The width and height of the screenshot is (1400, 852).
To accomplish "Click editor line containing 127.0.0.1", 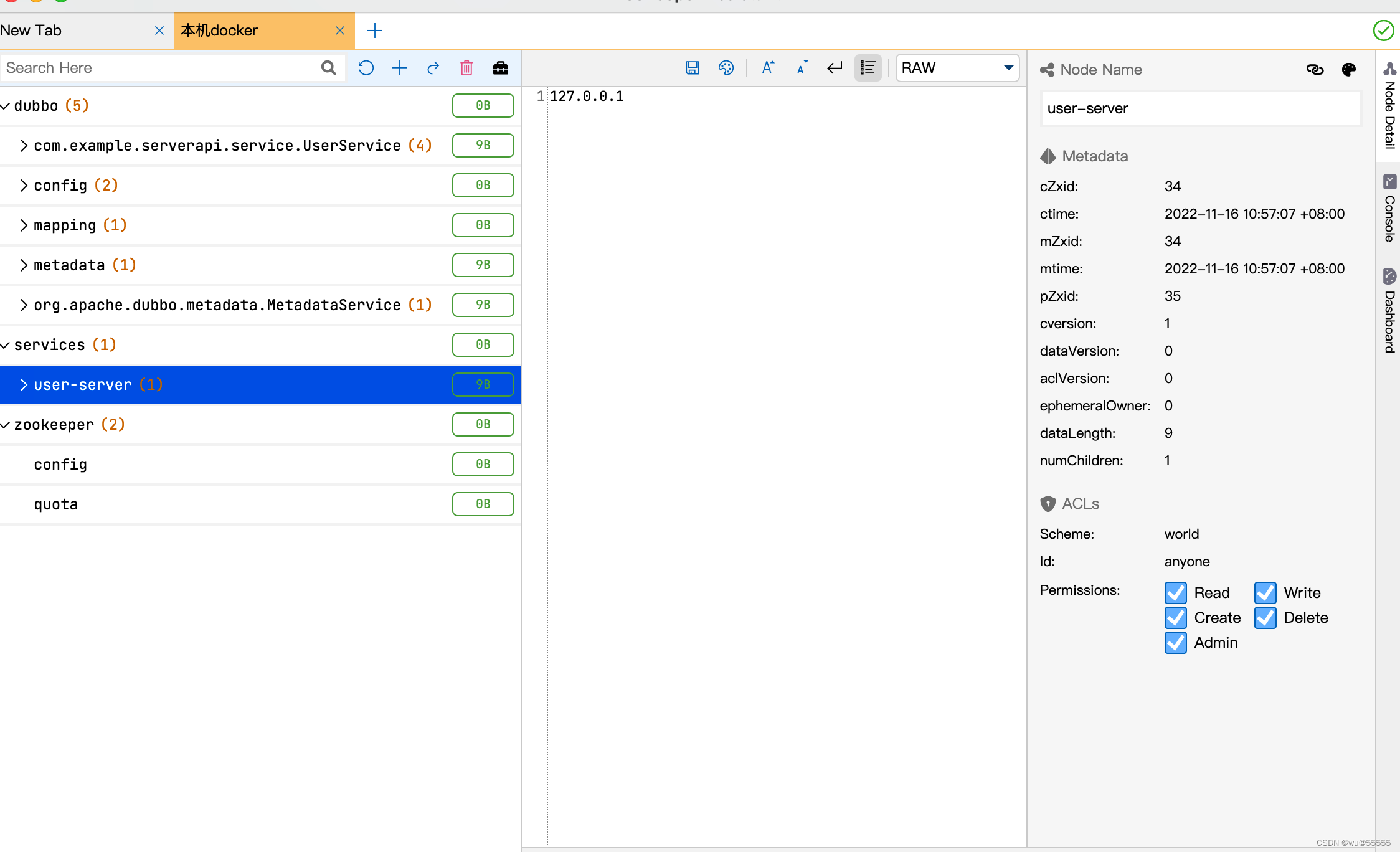I will (587, 96).
